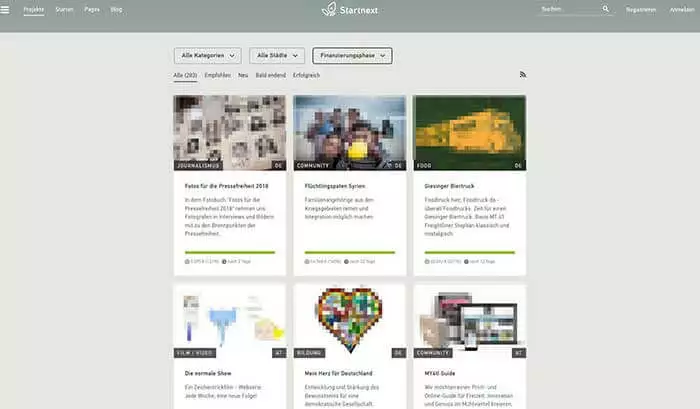Click the Fotos für die Pressefreiheit progress bar
This screenshot has height=409, width=700.
coord(230,252)
